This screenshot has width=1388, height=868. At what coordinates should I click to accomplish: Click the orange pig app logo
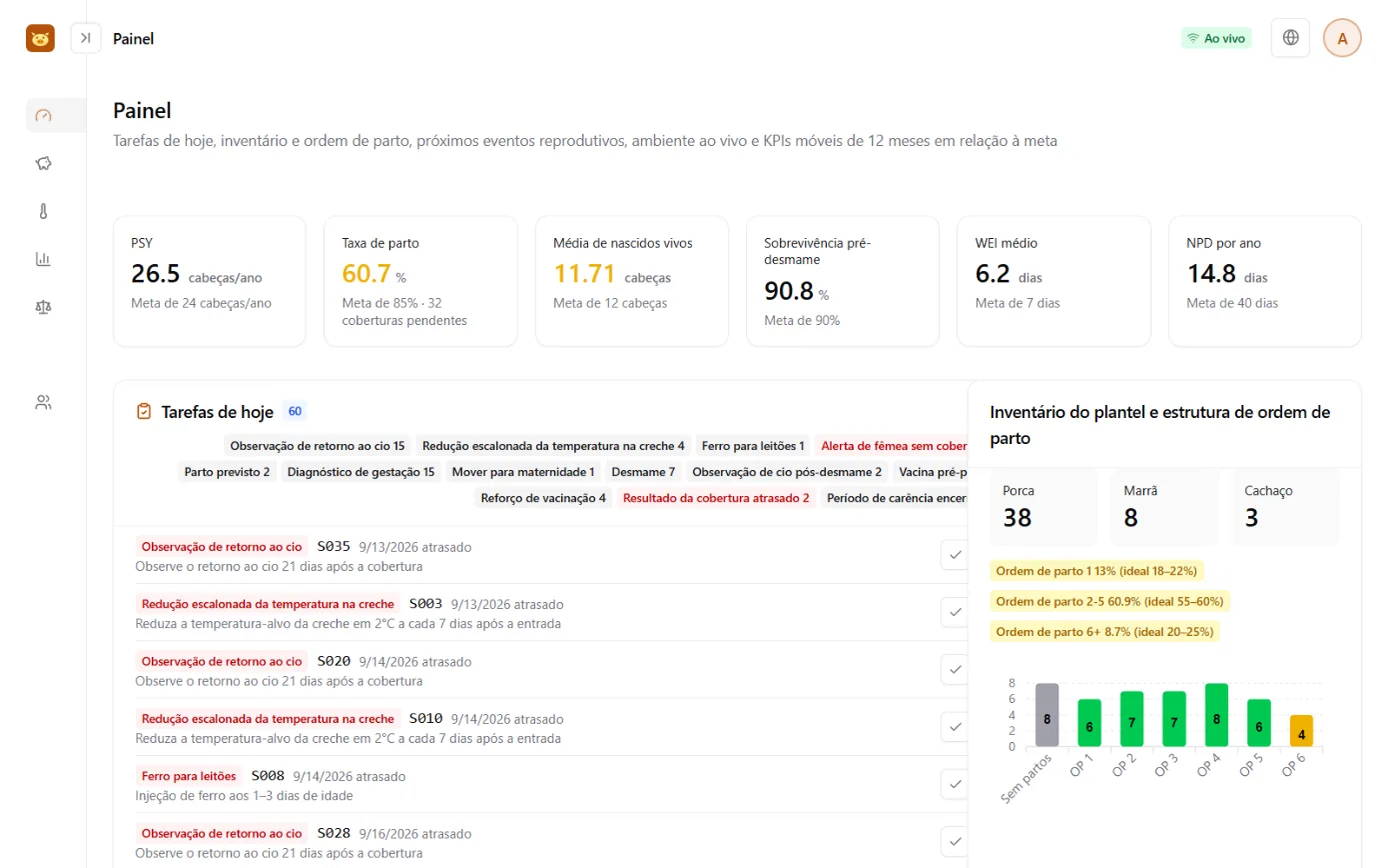click(40, 38)
